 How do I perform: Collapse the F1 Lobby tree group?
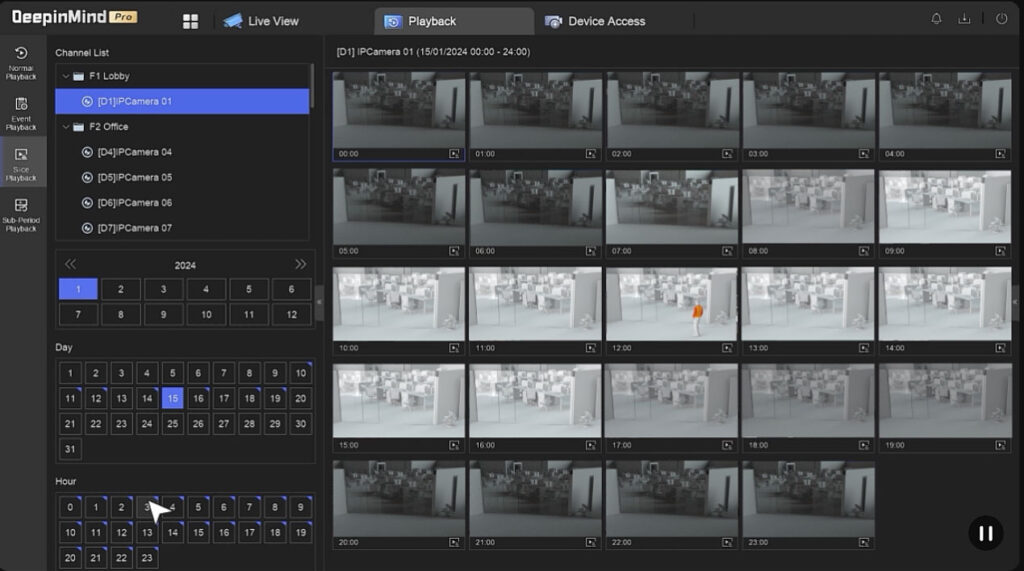(x=66, y=76)
